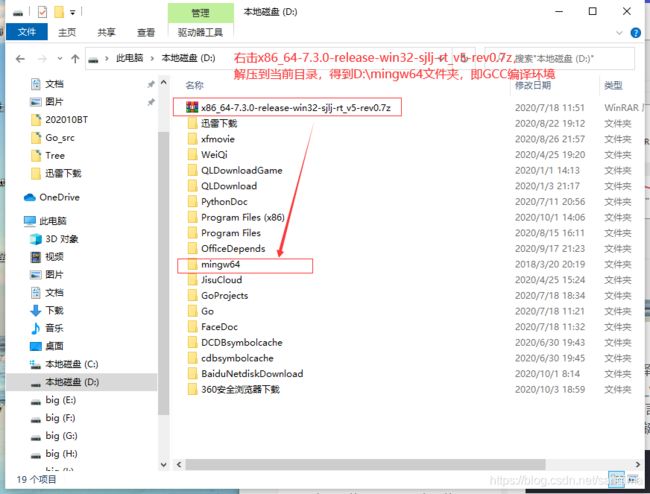Go back with the back arrow
This screenshot has width=650, height=494.
click(20, 58)
